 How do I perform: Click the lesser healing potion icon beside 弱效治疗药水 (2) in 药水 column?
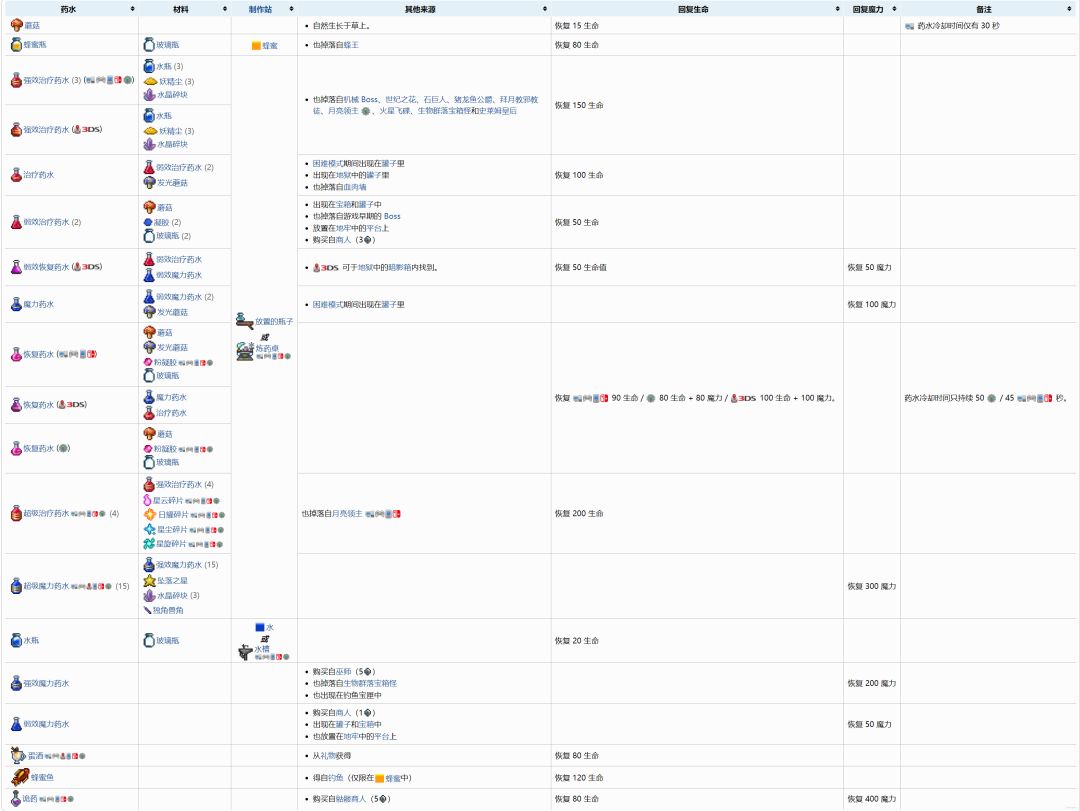pyautogui.click(x=17, y=222)
